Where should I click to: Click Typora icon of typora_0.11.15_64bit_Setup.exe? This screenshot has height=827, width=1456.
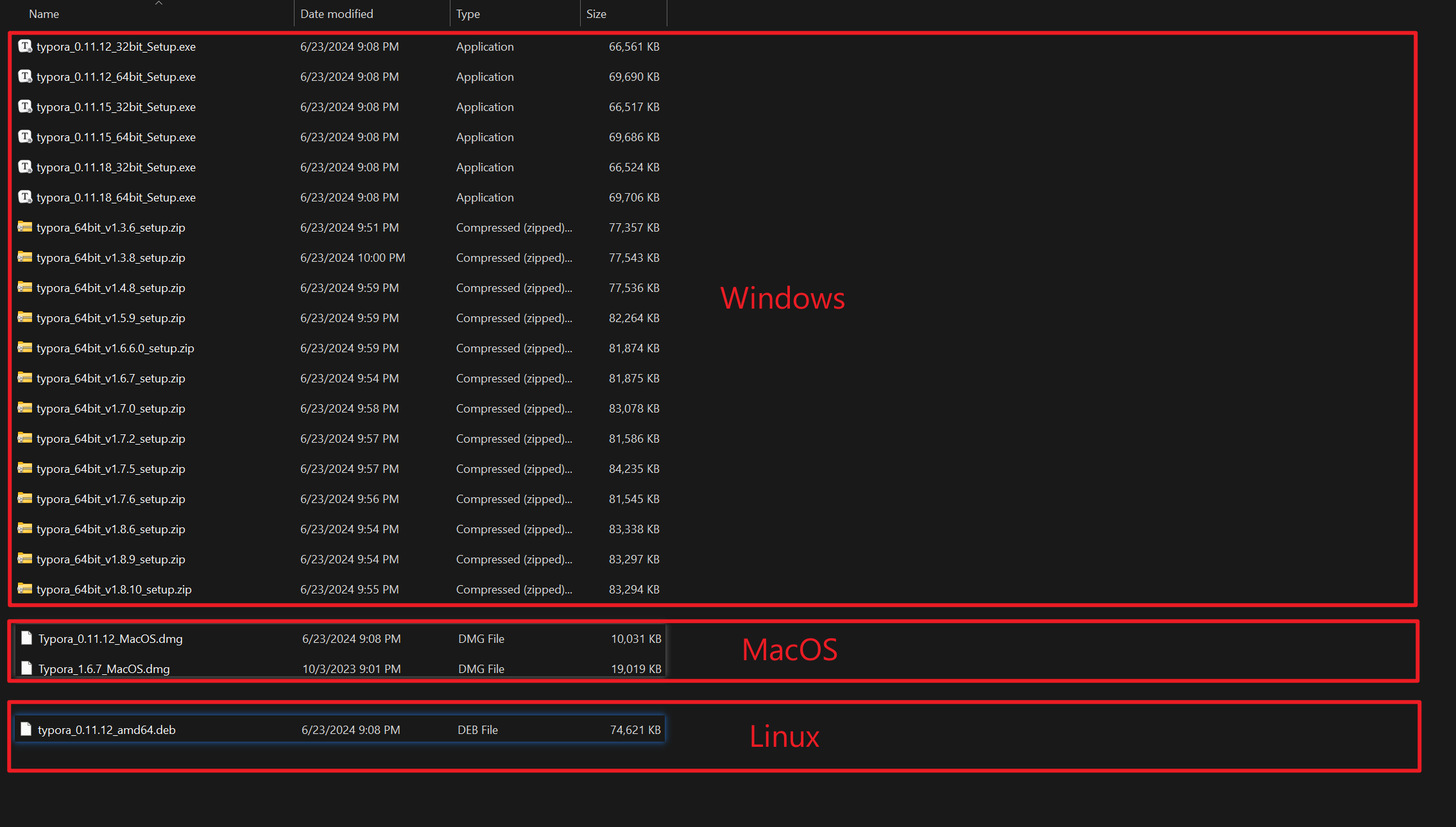tap(25, 137)
